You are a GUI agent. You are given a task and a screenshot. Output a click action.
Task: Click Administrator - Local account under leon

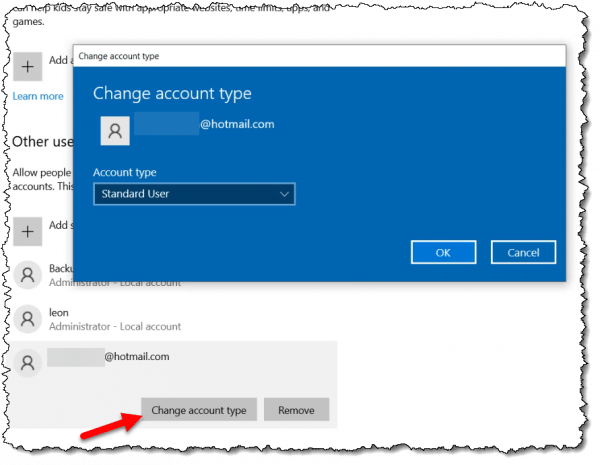(115, 326)
